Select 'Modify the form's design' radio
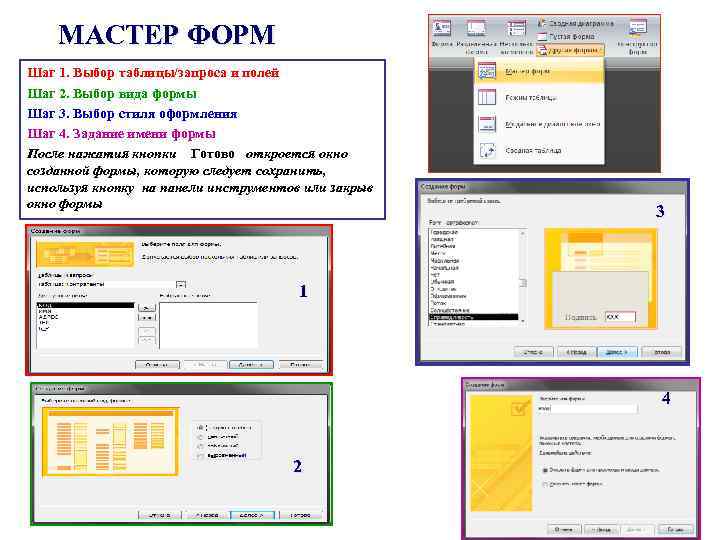 coord(545,484)
